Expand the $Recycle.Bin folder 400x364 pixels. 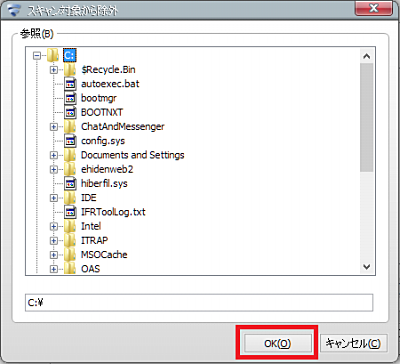click(54, 70)
